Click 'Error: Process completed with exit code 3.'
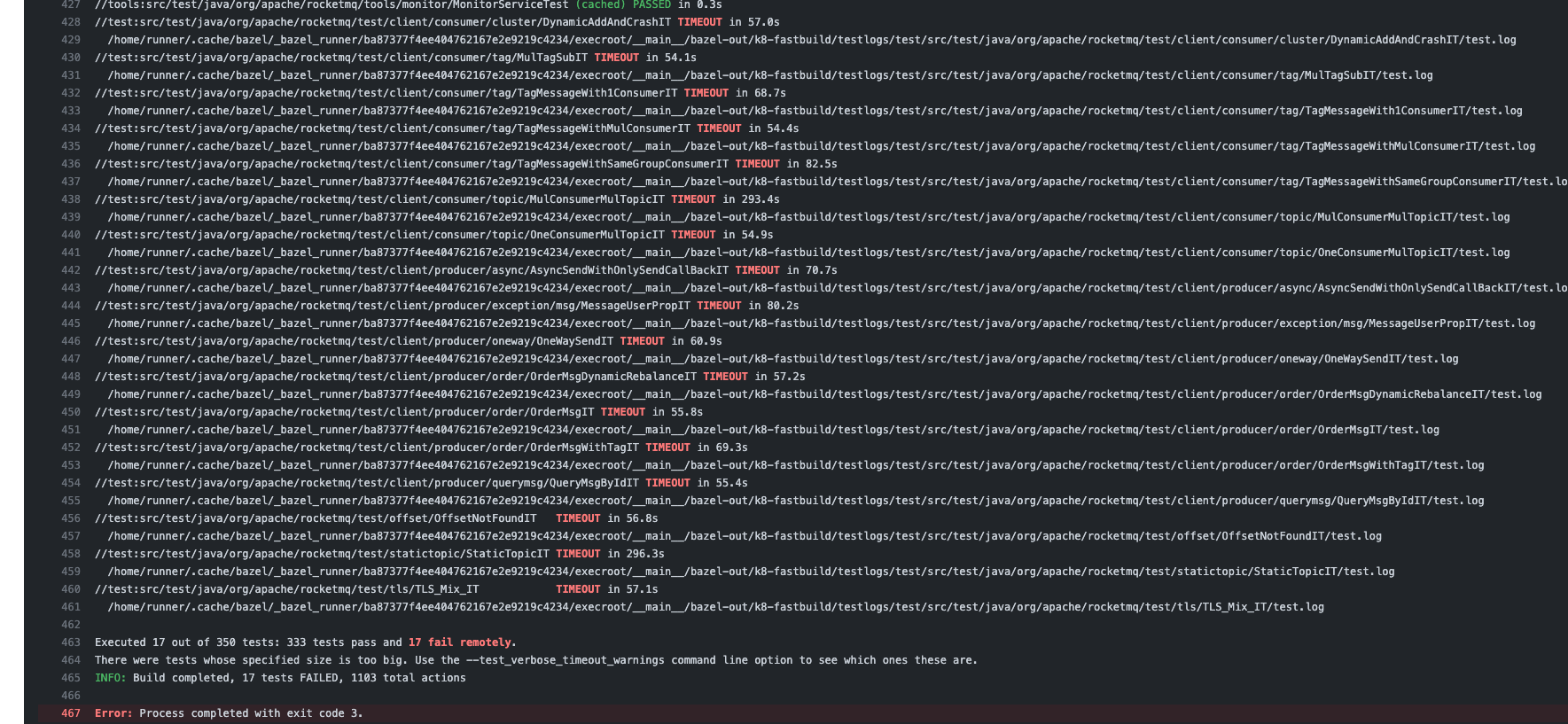Image resolution: width=1568 pixels, height=724 pixels. (229, 713)
